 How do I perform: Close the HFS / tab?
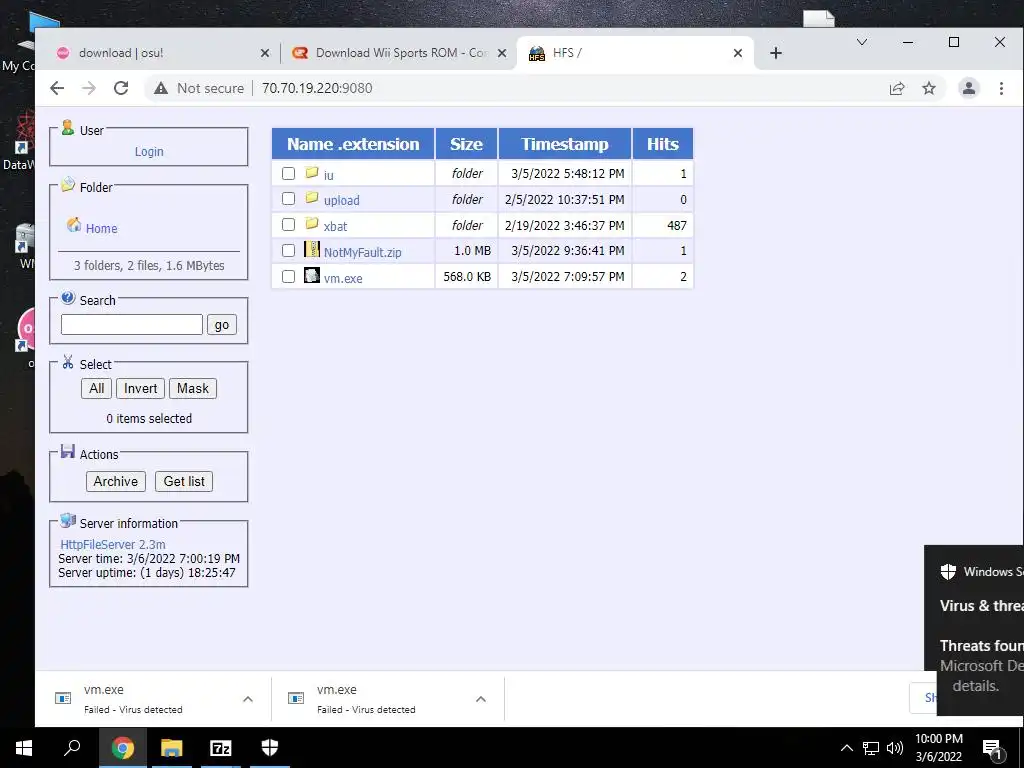pyautogui.click(x=737, y=53)
